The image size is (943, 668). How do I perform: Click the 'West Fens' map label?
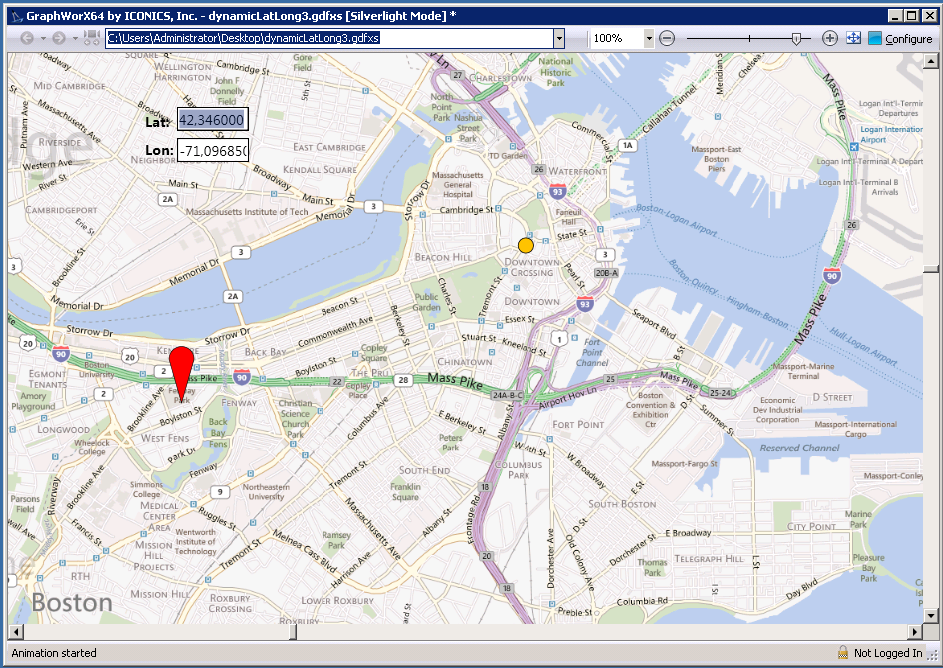[165, 438]
